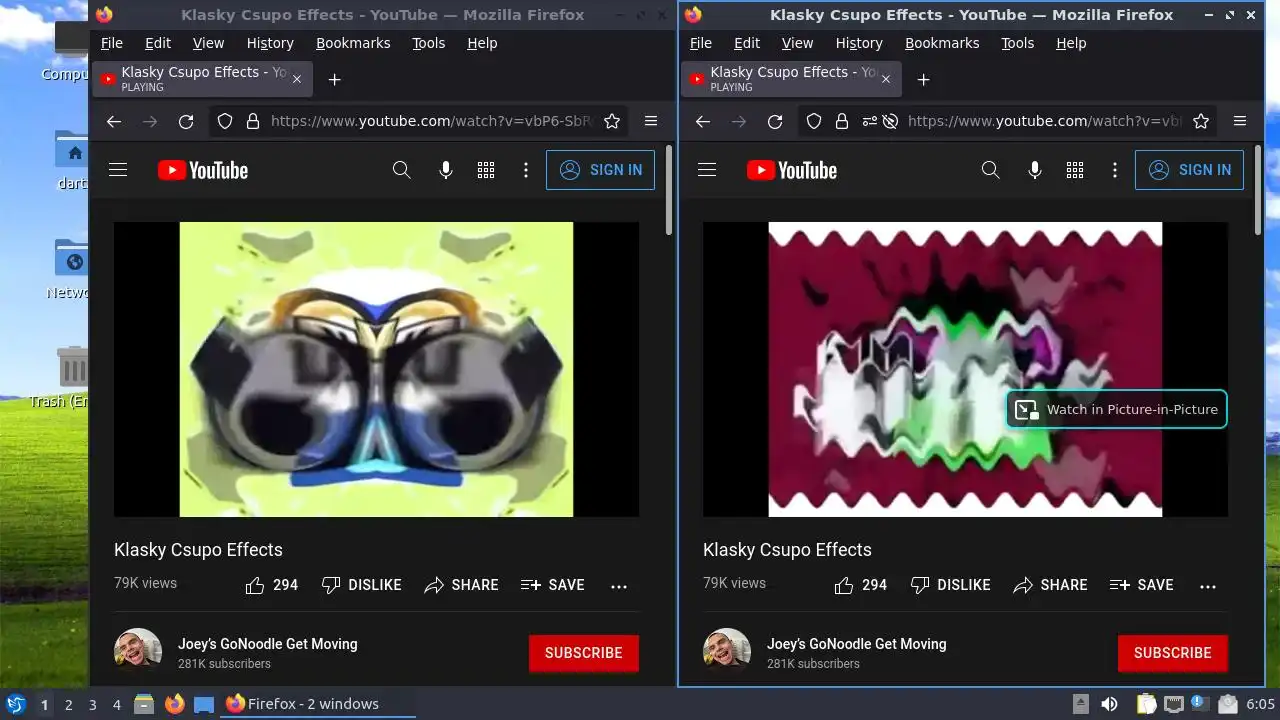Launch Firefox from taskbar quick launcher

174,704
